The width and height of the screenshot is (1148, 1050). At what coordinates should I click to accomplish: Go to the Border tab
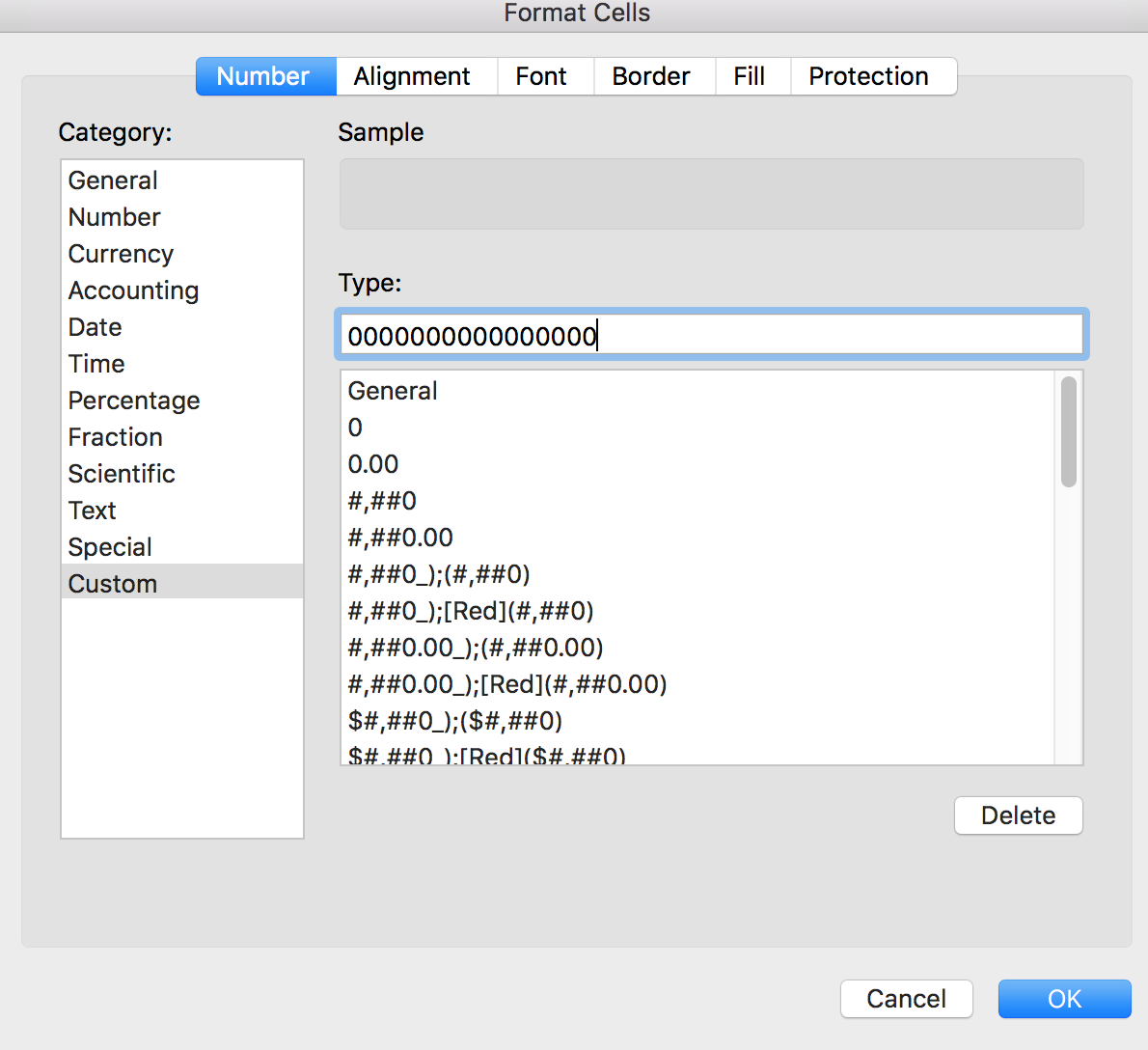click(x=651, y=76)
